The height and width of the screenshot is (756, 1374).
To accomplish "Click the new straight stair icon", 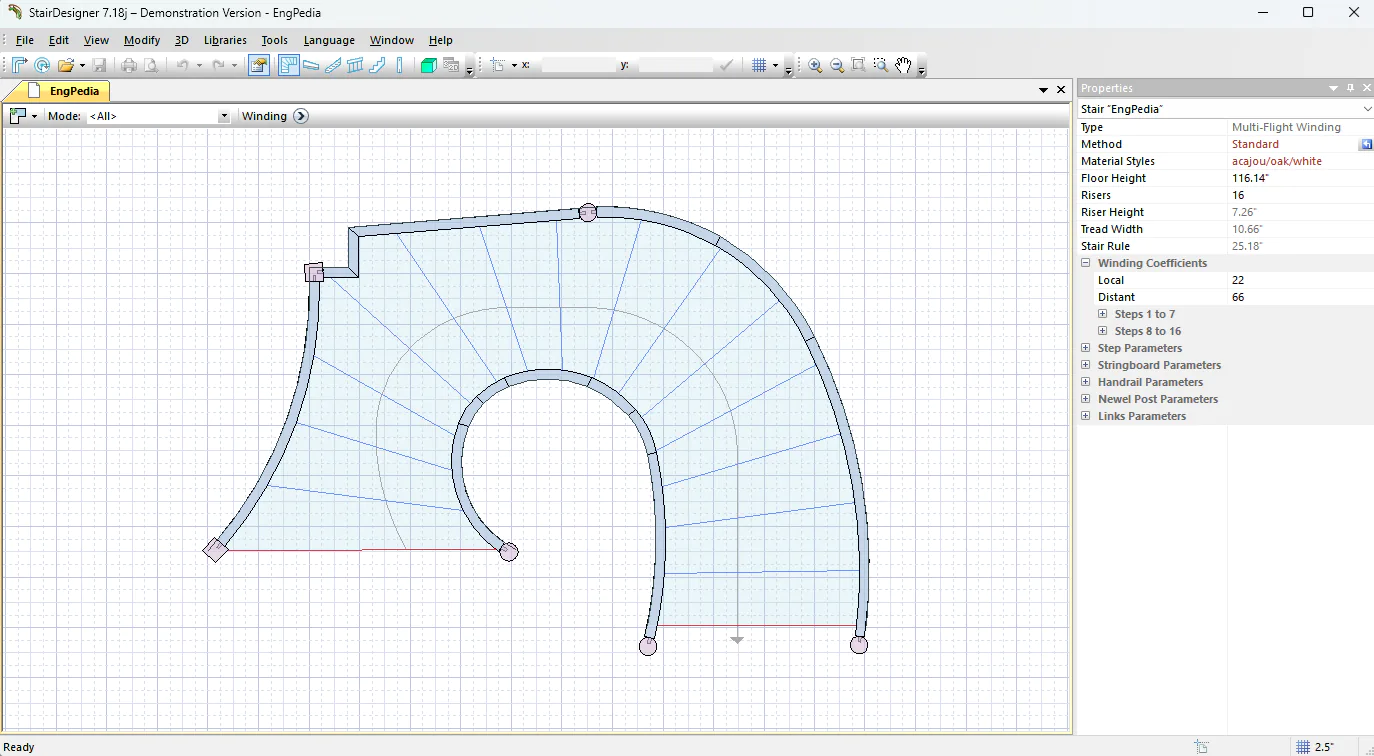I will click(x=20, y=65).
